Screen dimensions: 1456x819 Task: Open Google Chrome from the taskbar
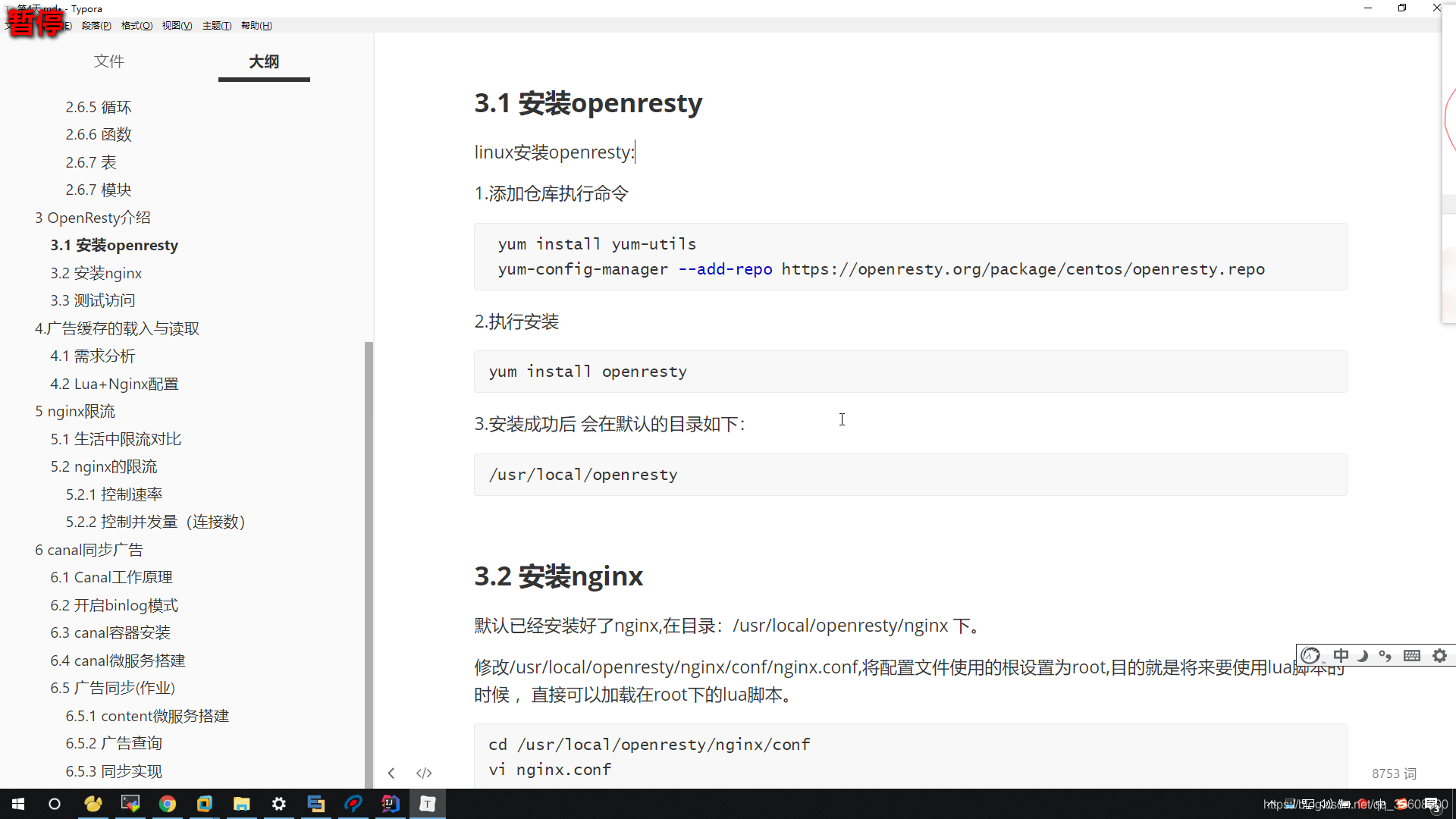[x=168, y=804]
